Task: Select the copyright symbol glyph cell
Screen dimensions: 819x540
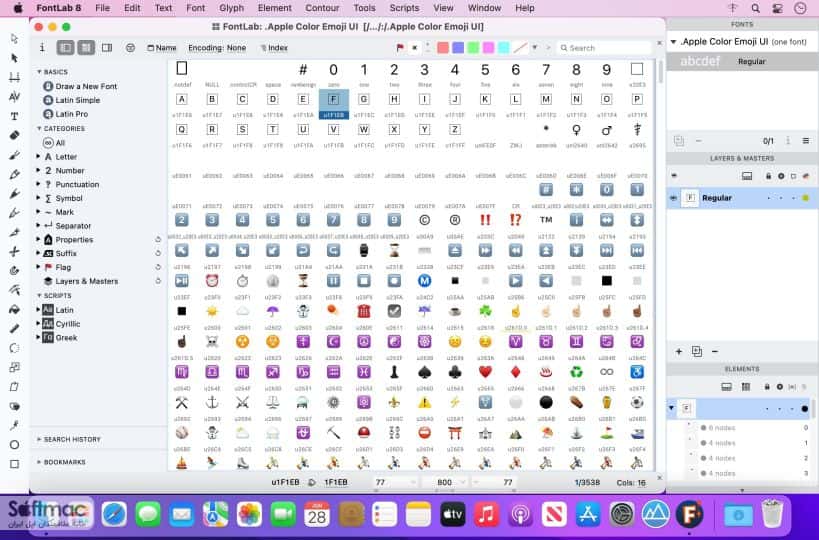Action: (424, 220)
